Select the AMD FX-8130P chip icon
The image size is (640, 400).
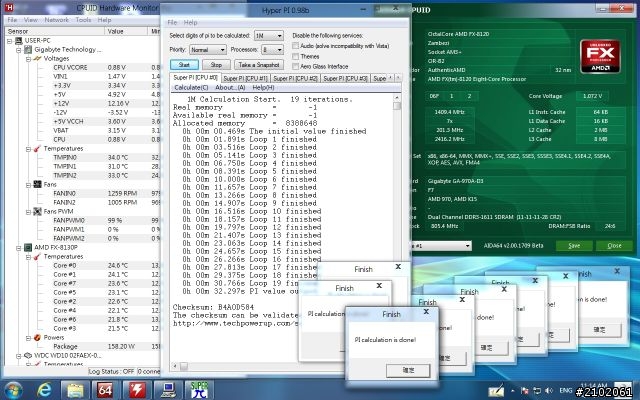click(x=28, y=247)
